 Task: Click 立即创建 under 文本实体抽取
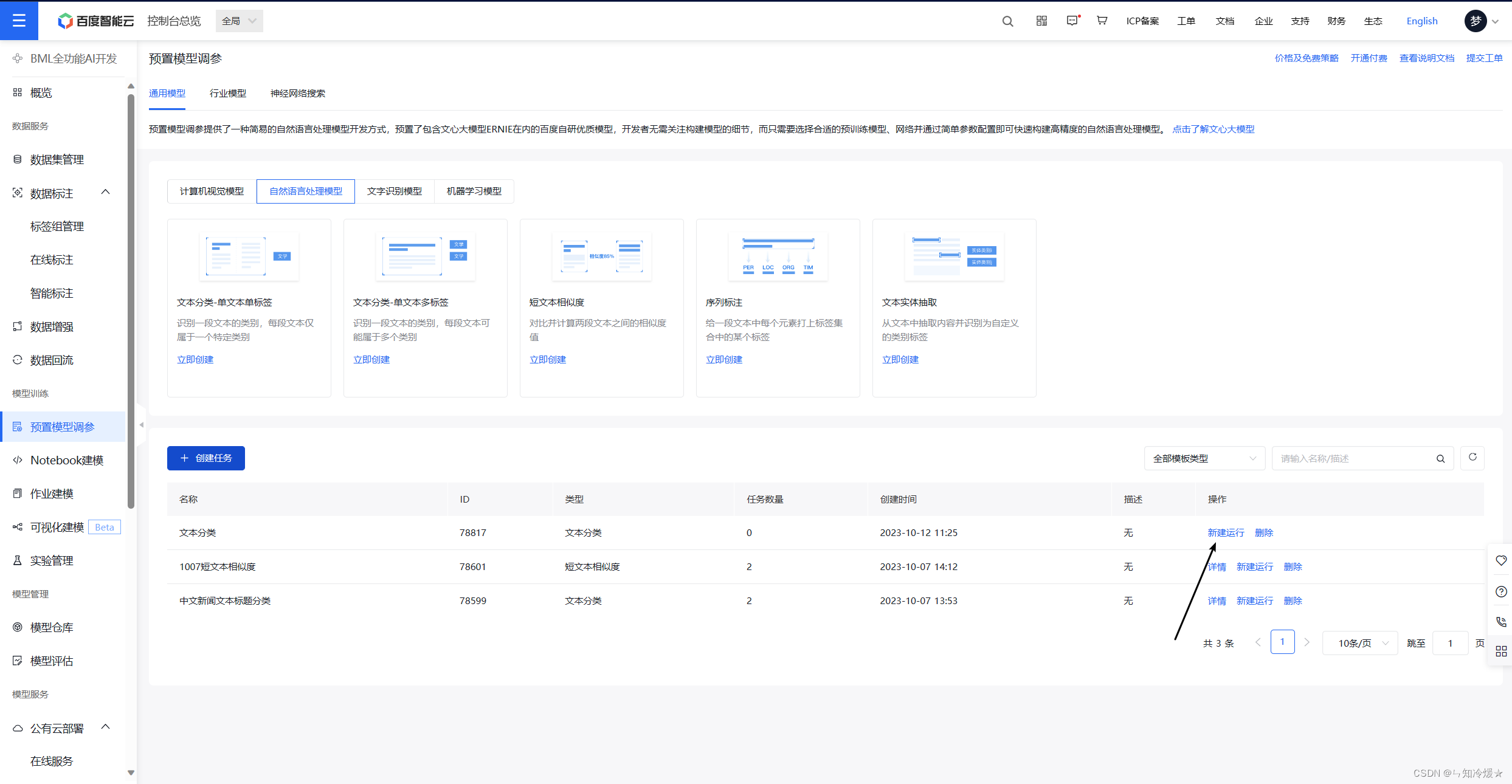tap(900, 359)
